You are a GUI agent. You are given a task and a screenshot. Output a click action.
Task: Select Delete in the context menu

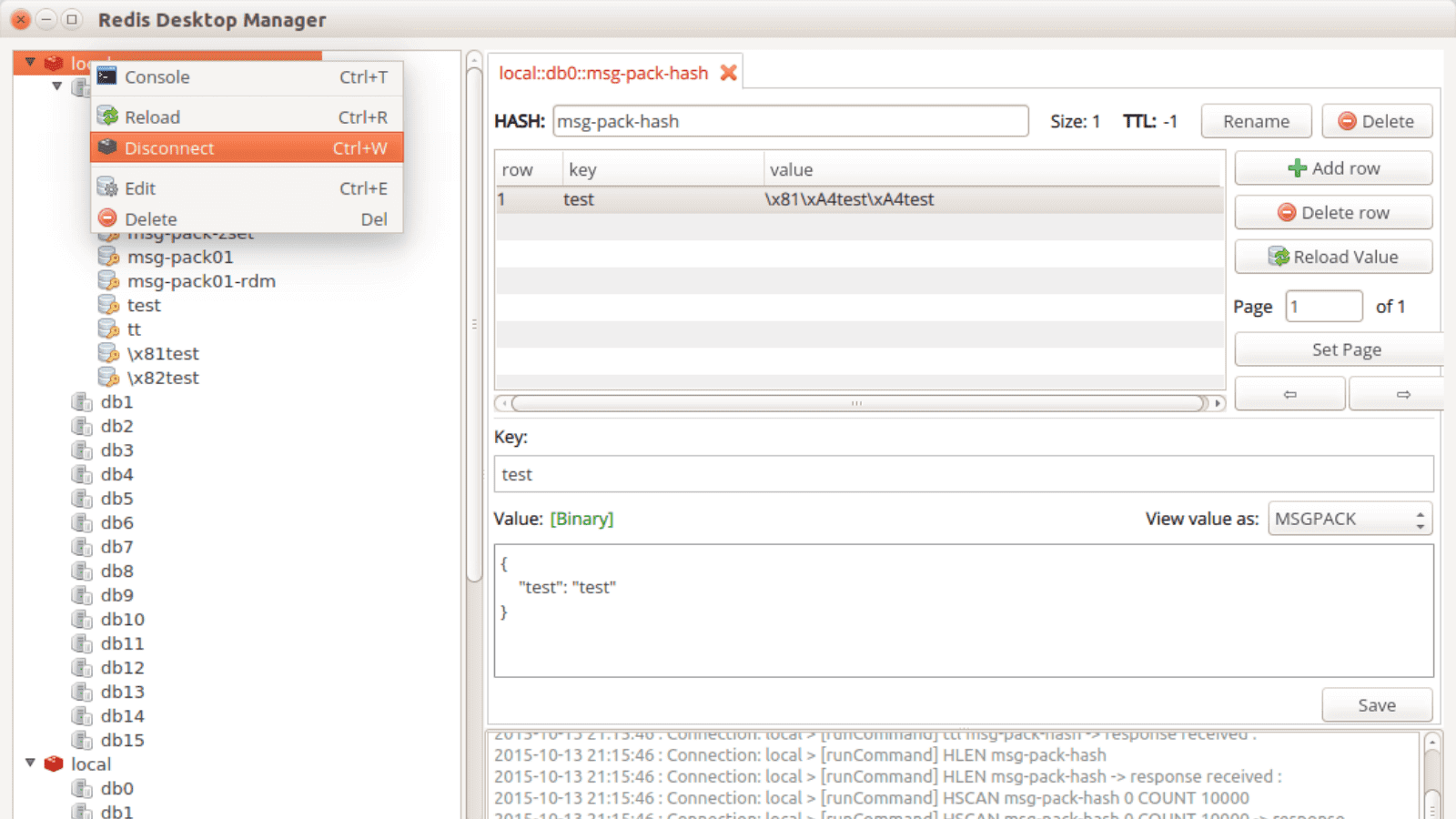pos(247,218)
